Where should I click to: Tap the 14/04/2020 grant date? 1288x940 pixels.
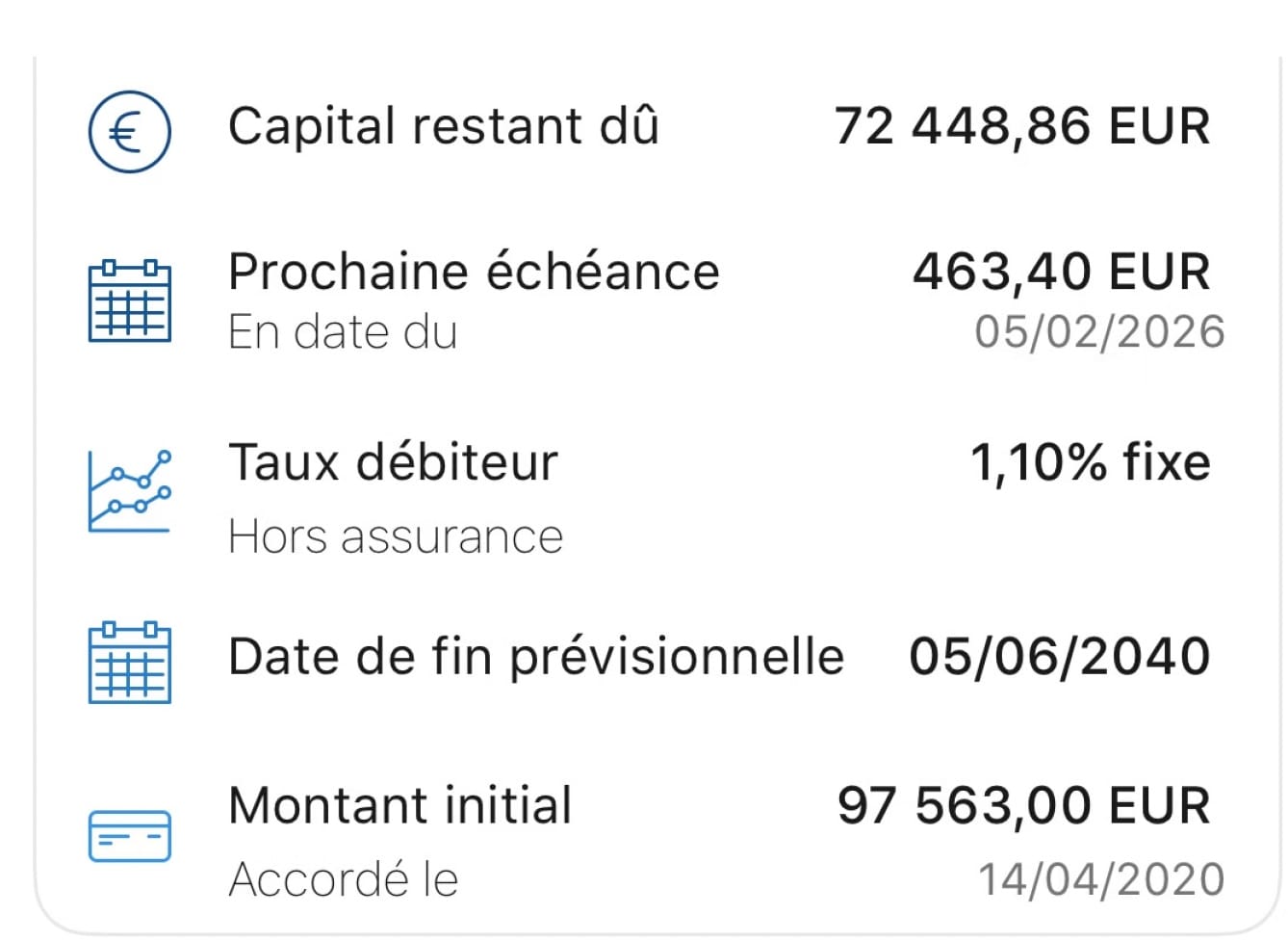tap(1101, 879)
